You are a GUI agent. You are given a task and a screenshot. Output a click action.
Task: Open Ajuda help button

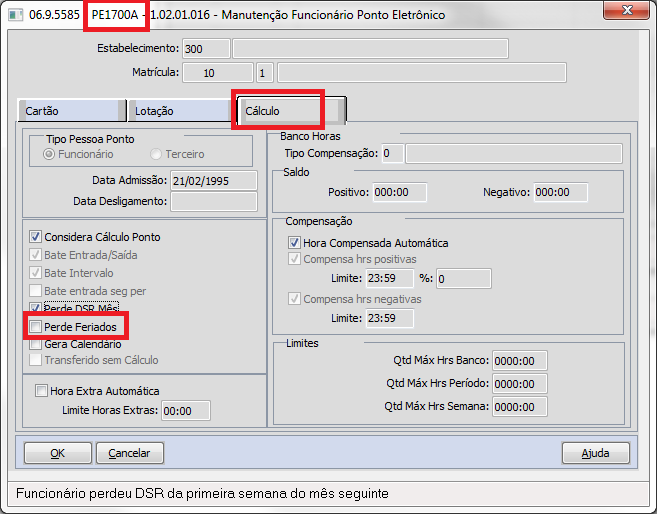(x=595, y=453)
